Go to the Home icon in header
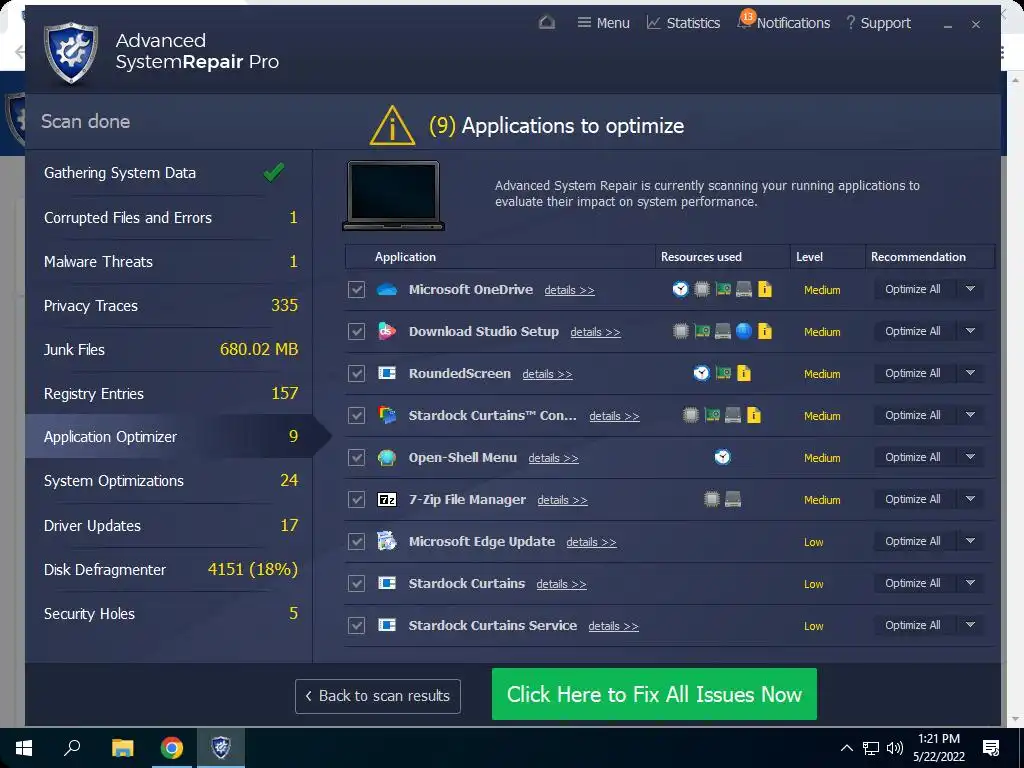Viewport: 1024px width, 768px height. [x=547, y=23]
